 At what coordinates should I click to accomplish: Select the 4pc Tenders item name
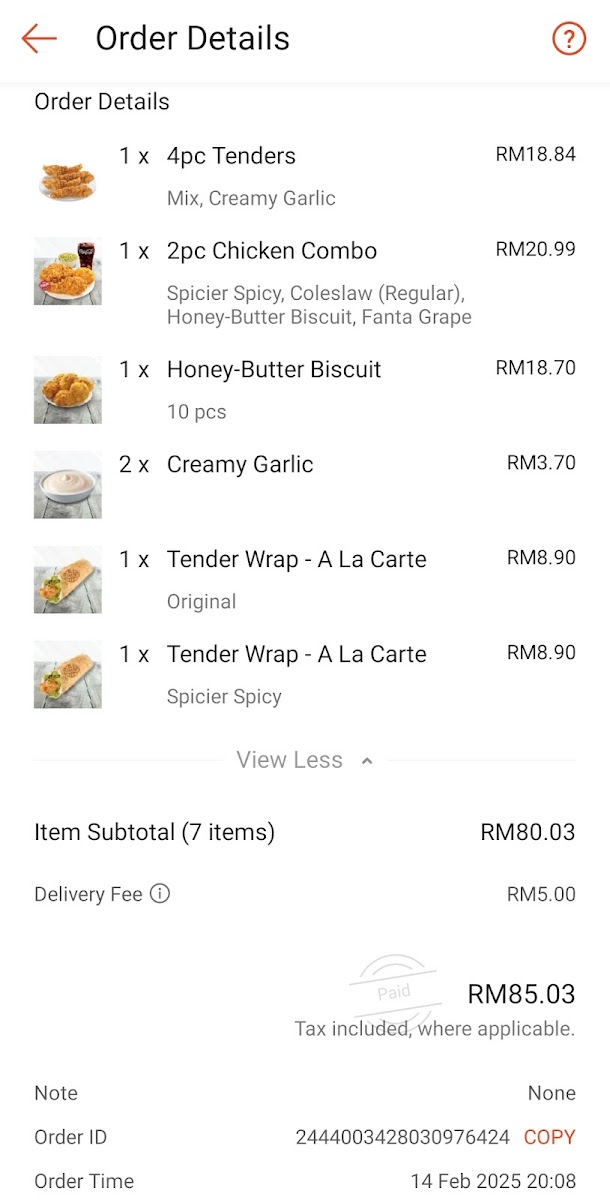[231, 156]
